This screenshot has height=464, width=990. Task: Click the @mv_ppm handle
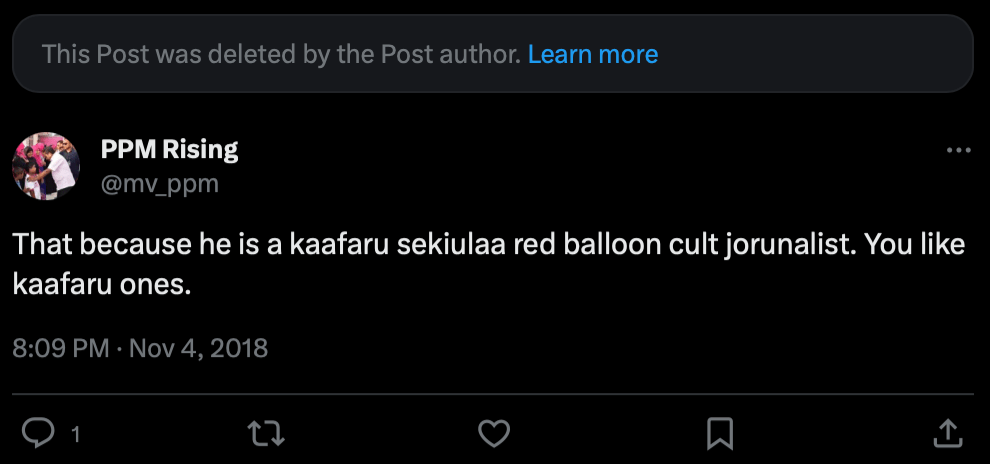(x=159, y=183)
